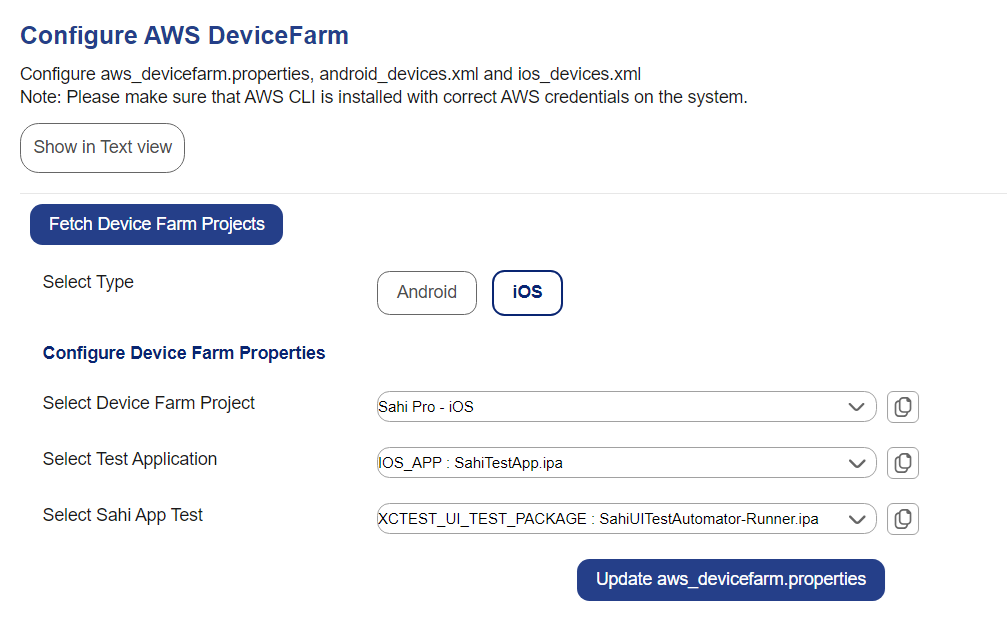Click the XCTEST_UI_TEST_PACKAGE runner selection
Screen dimensions: 1007x618
[x=598, y=519]
